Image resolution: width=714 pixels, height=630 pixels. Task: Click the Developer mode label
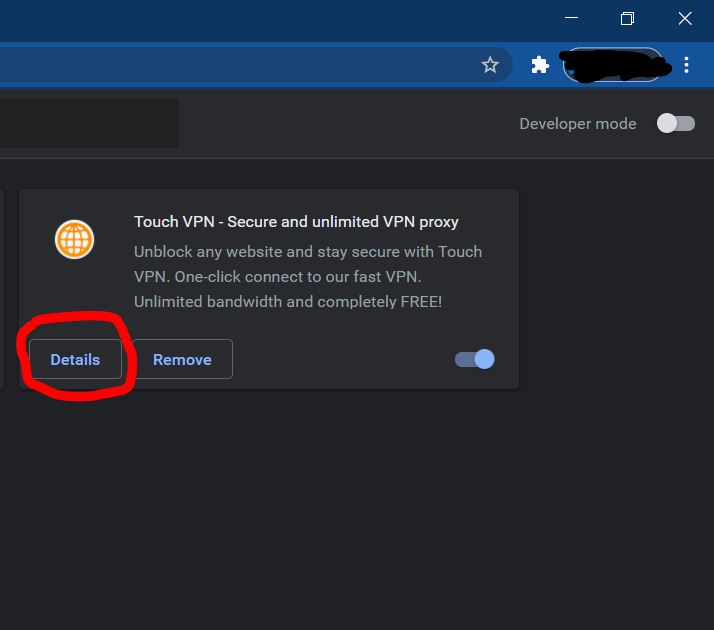point(577,123)
